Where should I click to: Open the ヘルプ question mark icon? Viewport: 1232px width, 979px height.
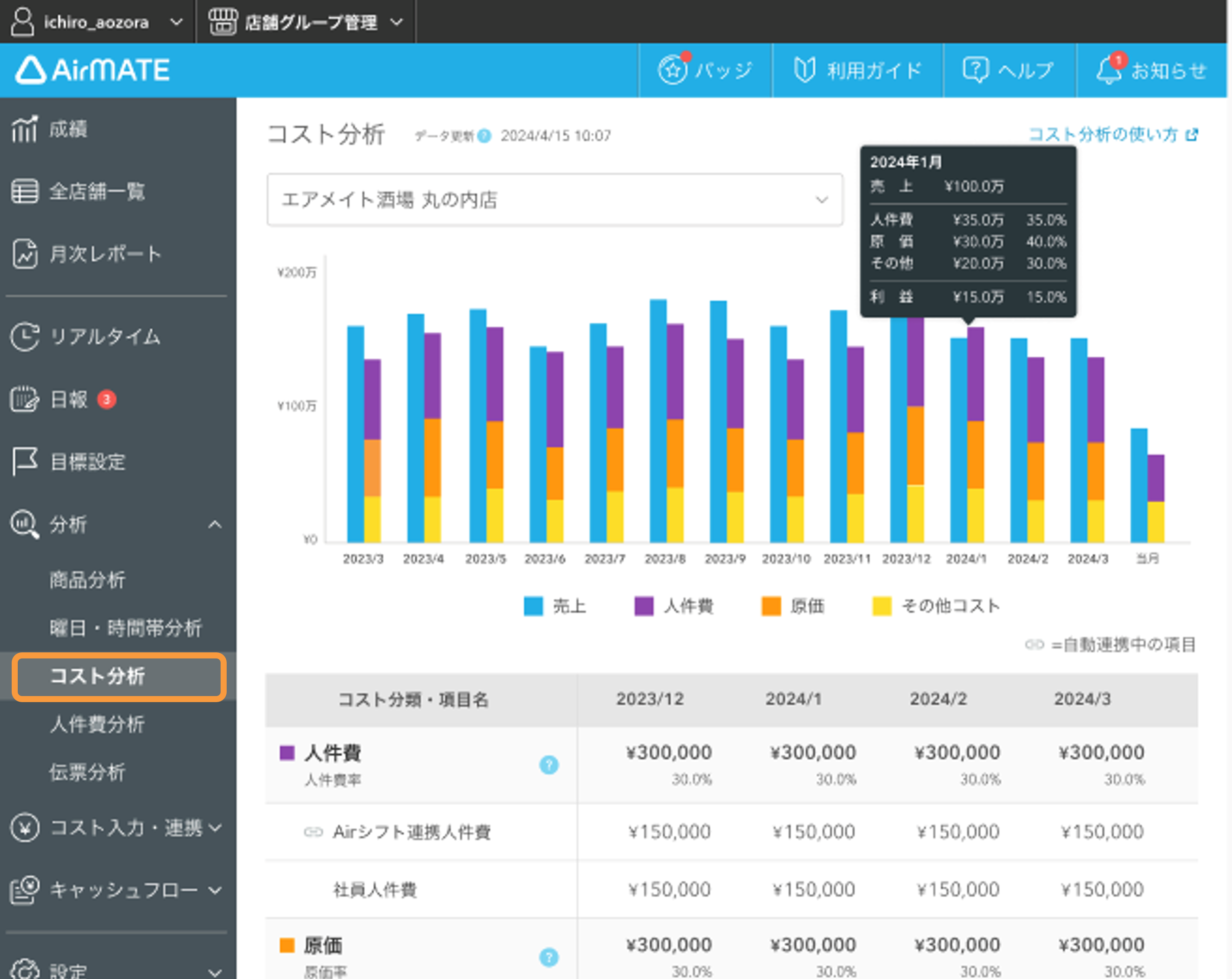(x=975, y=70)
